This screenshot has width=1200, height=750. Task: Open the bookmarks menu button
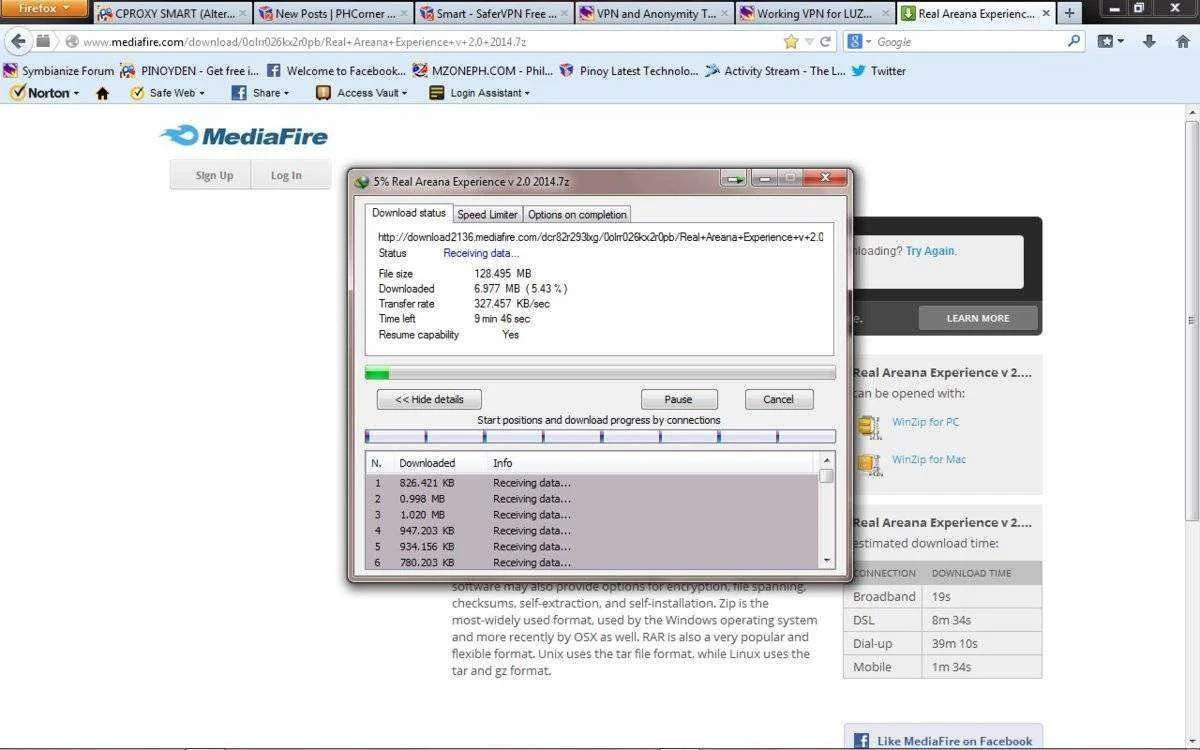1111,42
